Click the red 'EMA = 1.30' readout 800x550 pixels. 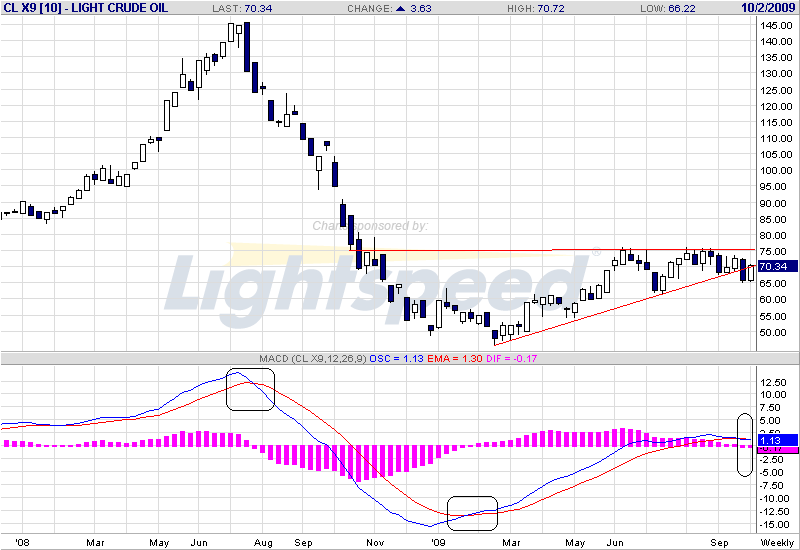coord(455,359)
